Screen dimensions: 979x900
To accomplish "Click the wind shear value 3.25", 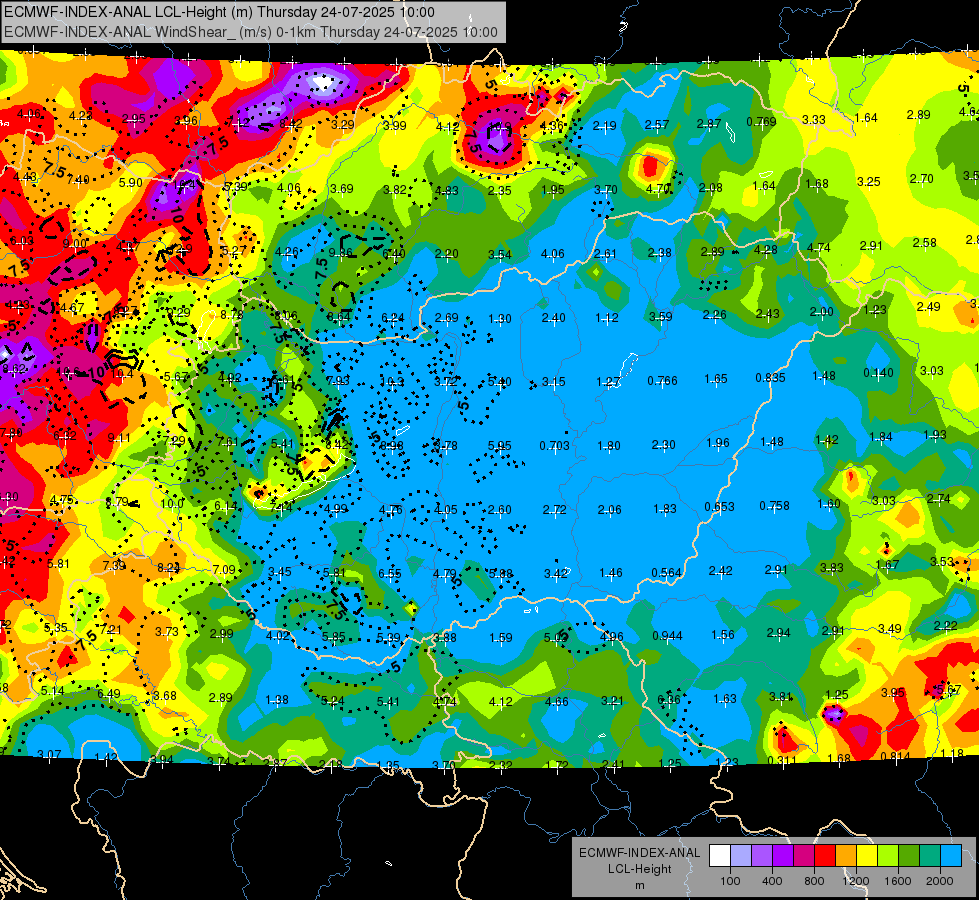I will point(868,182).
